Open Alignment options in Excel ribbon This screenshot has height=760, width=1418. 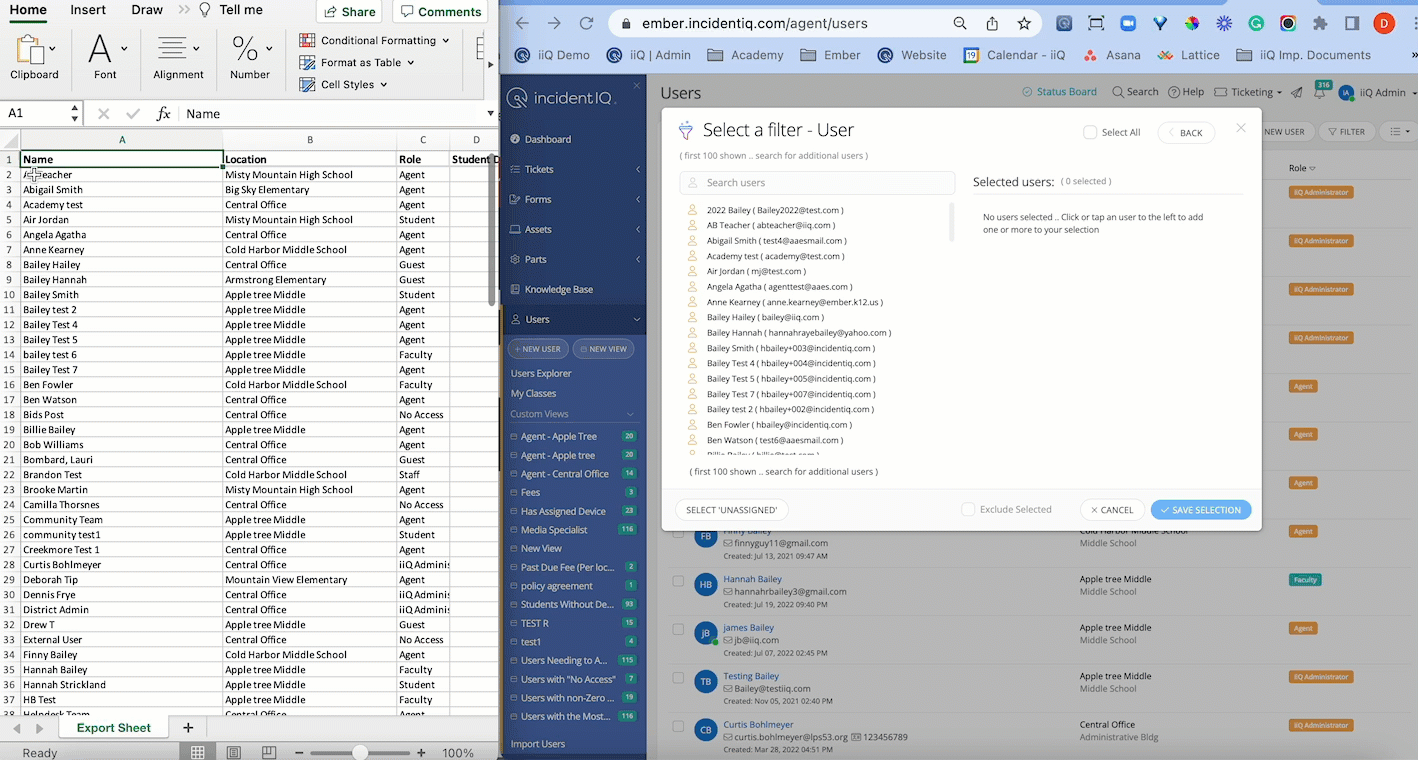point(178,57)
